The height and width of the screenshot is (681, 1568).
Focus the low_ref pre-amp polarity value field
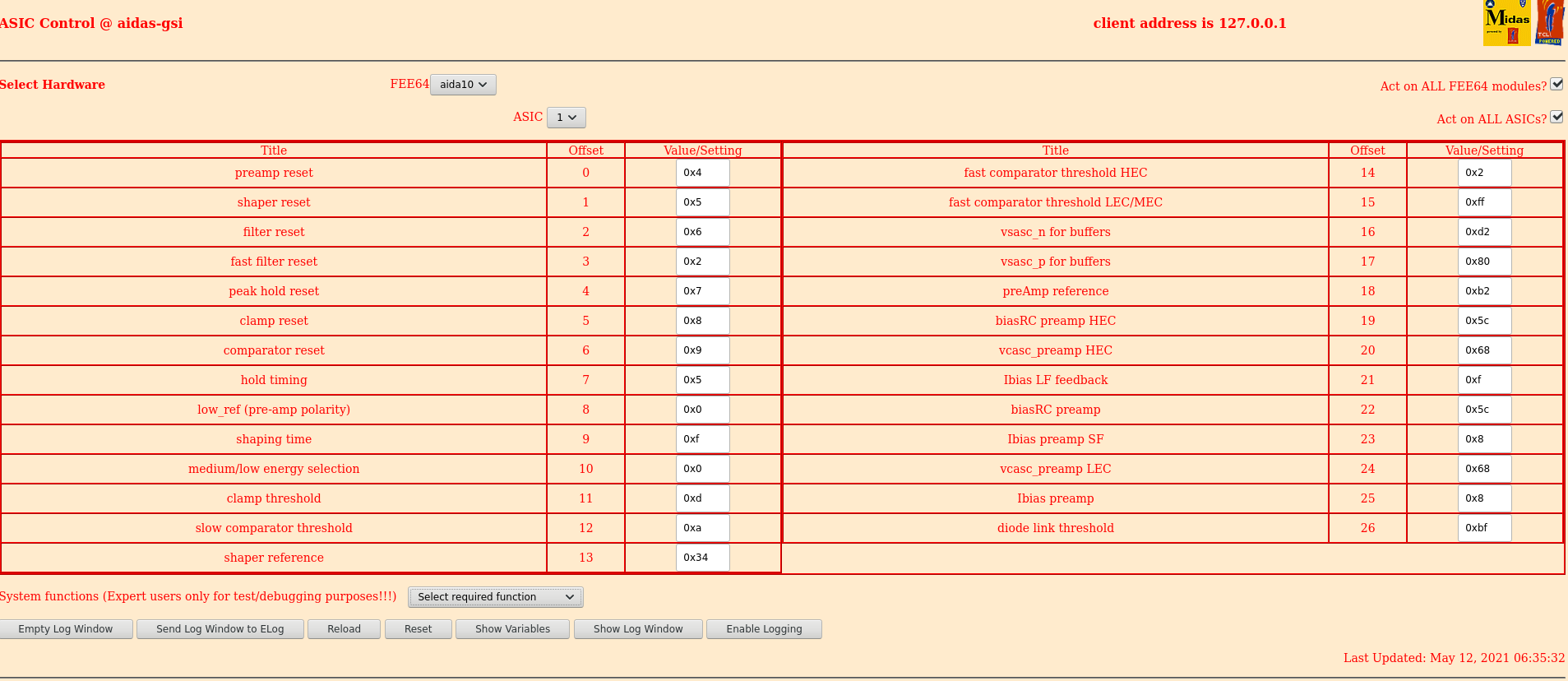pyautogui.click(x=703, y=410)
